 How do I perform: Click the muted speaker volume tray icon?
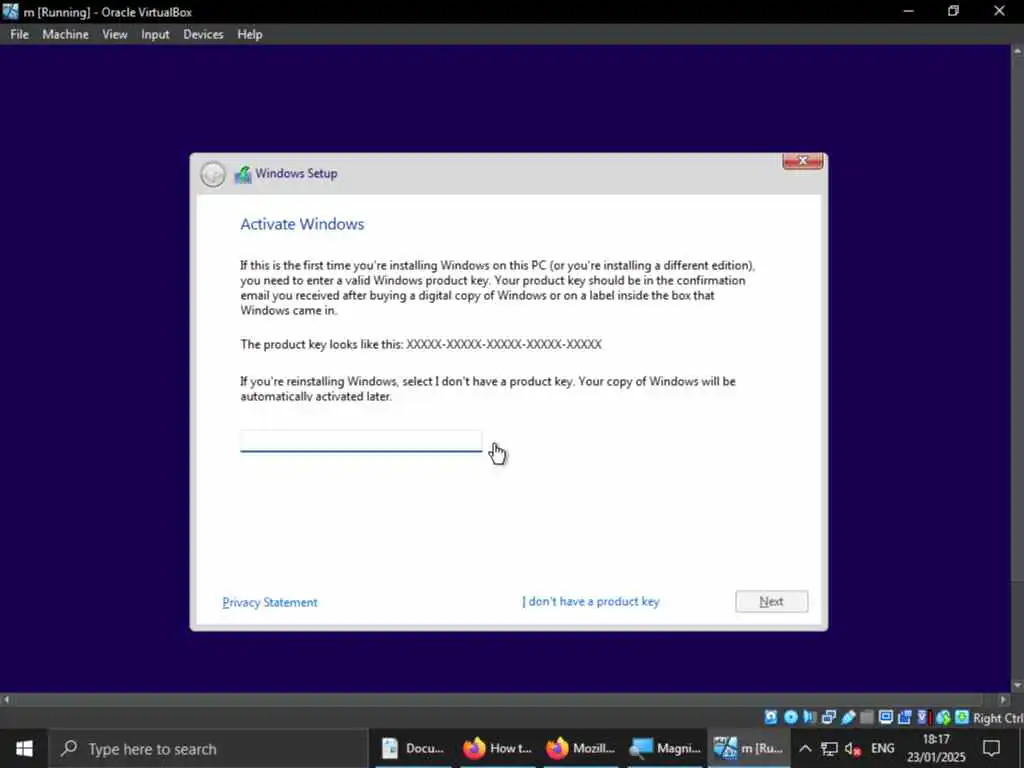(x=852, y=748)
